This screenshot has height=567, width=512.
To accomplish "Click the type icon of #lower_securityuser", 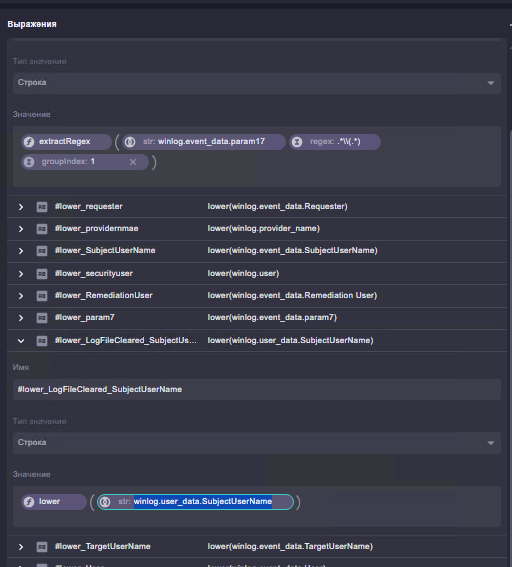I will (x=42, y=274).
